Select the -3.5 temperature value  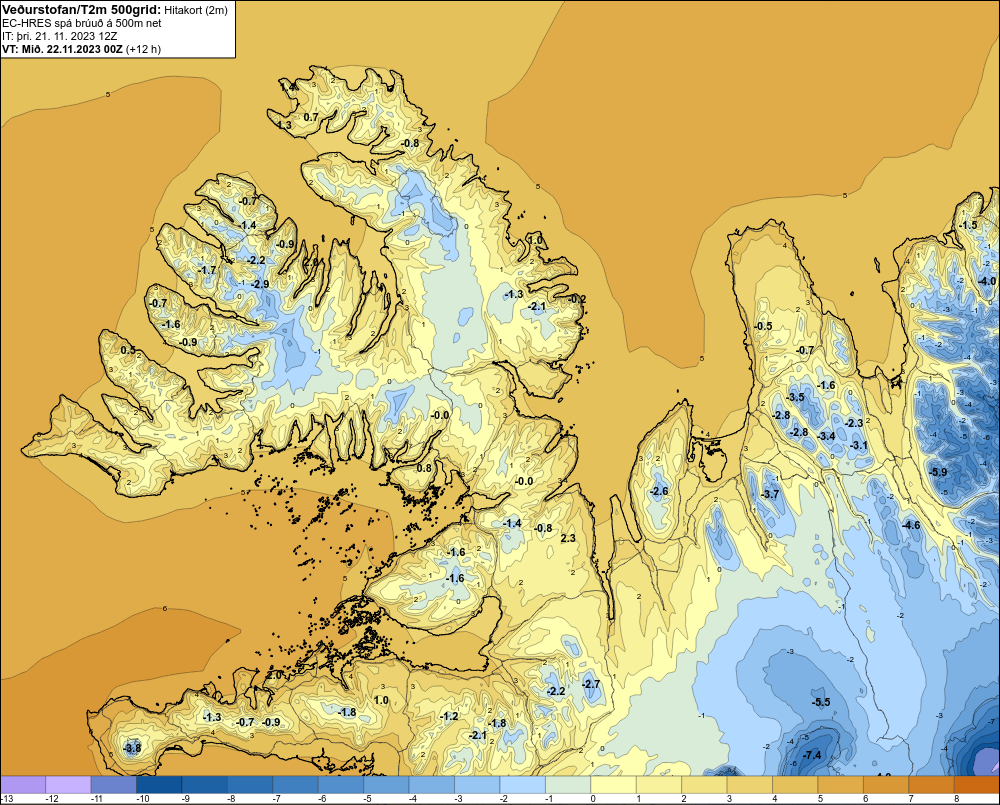tap(795, 397)
